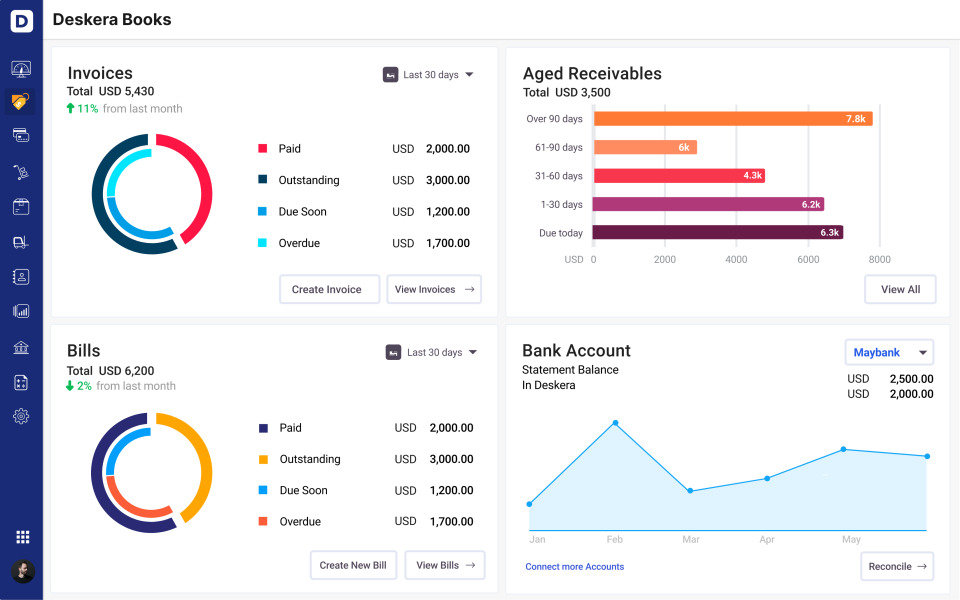Open the Maybank account dropdown
The height and width of the screenshot is (600, 960).
(888, 352)
